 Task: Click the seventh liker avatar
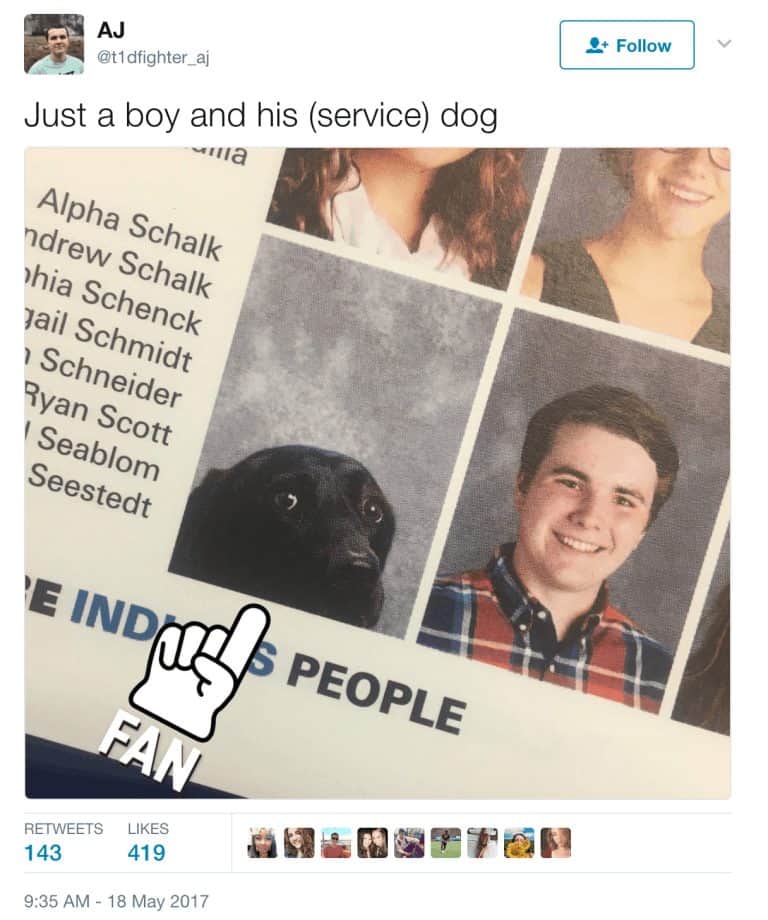tap(482, 843)
